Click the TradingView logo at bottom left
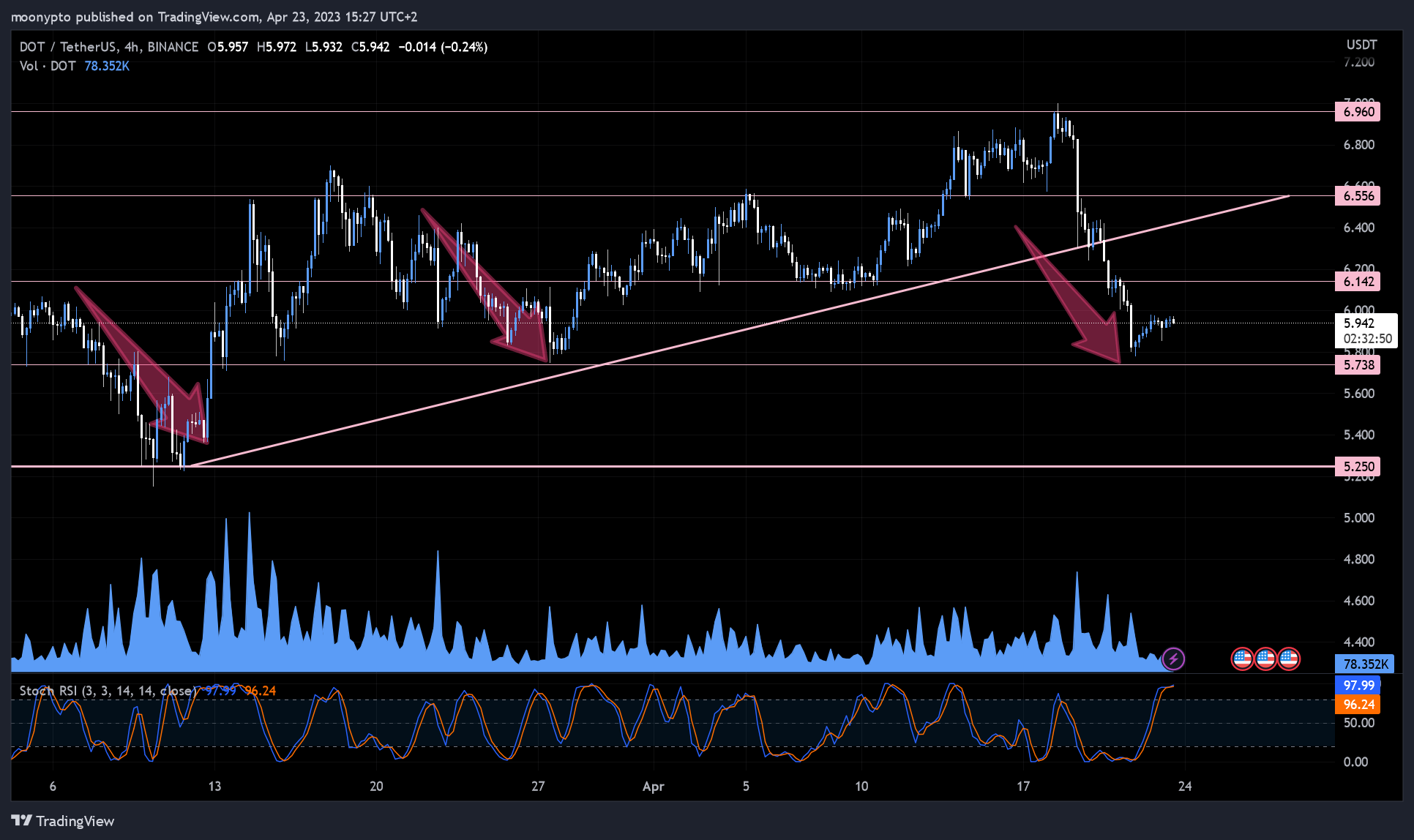This screenshot has height=840, width=1414. point(63,821)
